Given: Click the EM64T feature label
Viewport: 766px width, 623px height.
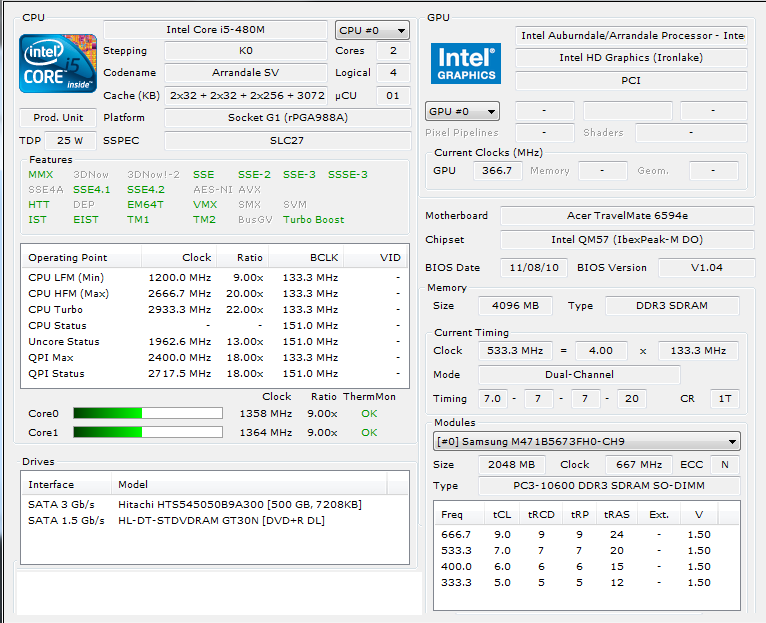Looking at the screenshot, I should pyautogui.click(x=145, y=205).
